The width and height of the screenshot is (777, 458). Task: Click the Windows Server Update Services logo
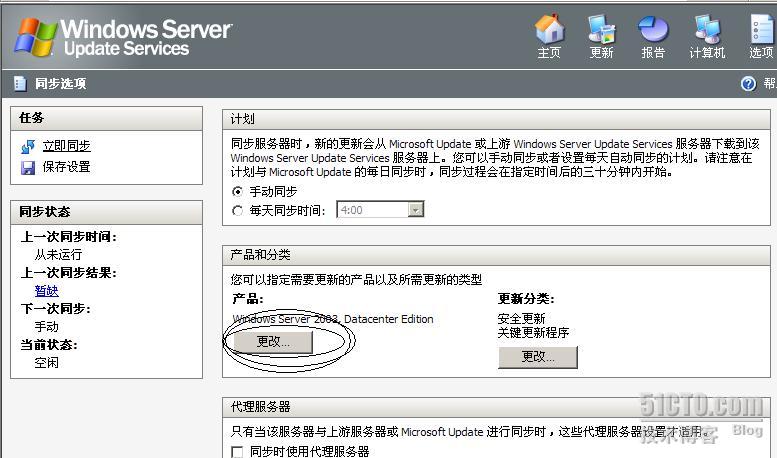coord(123,37)
